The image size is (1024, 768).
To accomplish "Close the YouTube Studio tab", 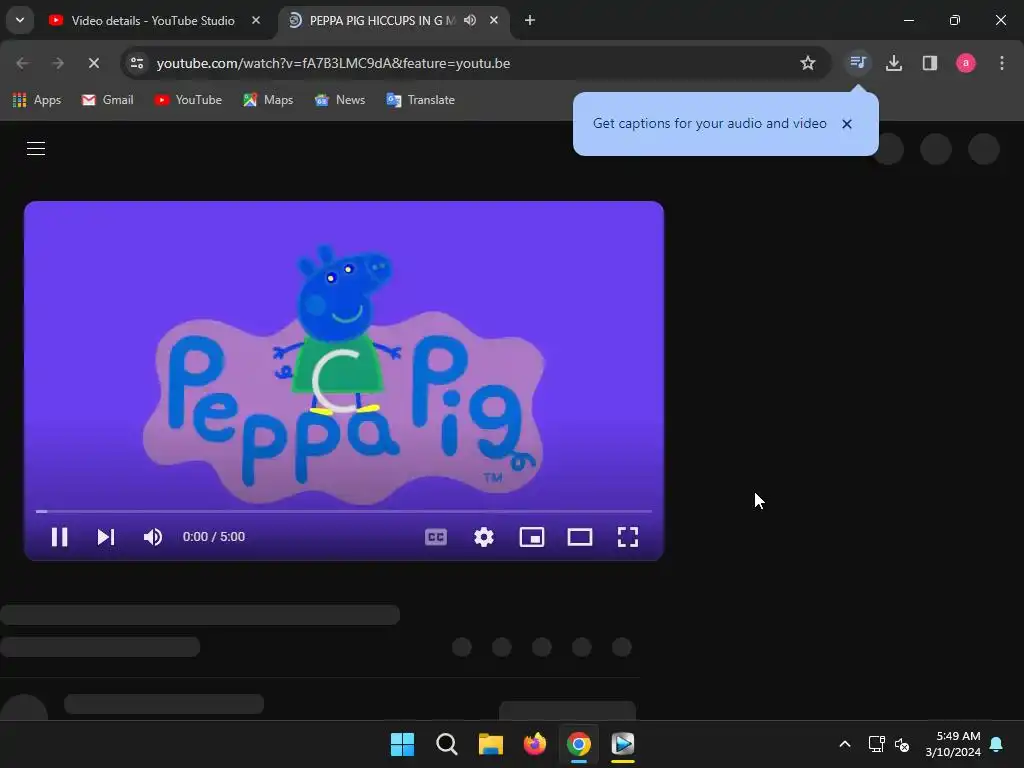I will (256, 20).
